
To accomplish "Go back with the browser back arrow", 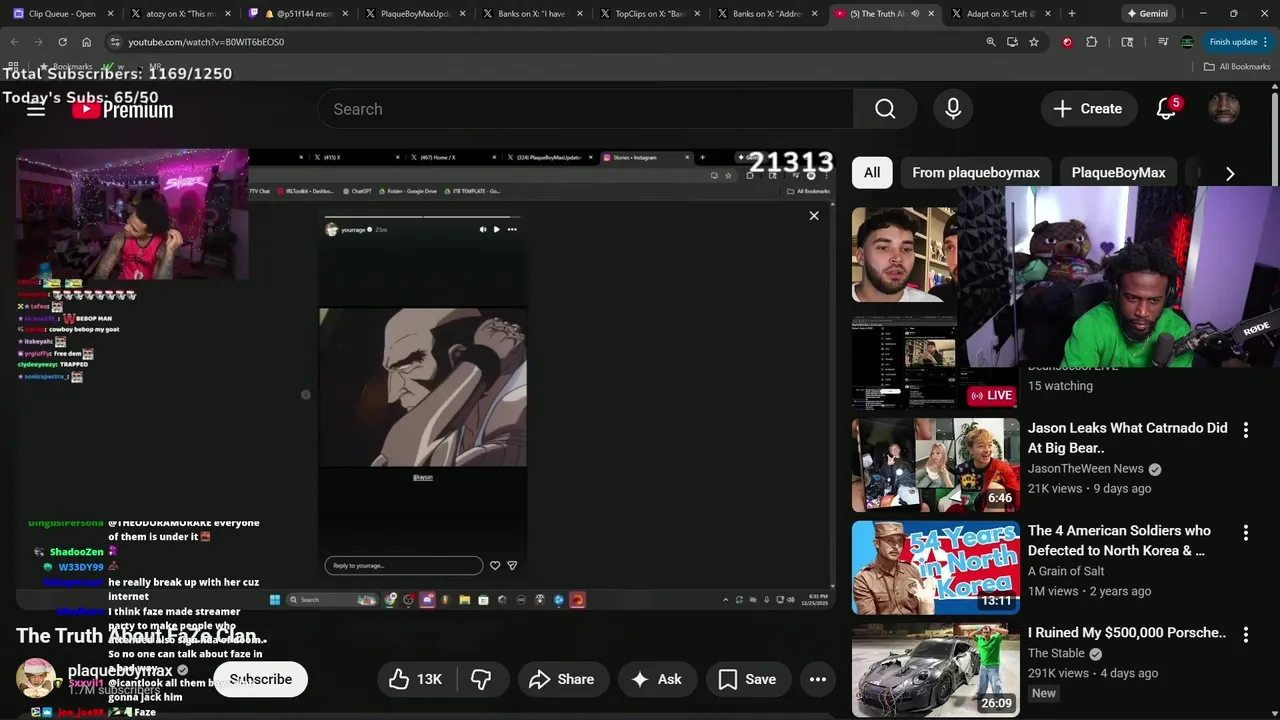I will coord(14,42).
